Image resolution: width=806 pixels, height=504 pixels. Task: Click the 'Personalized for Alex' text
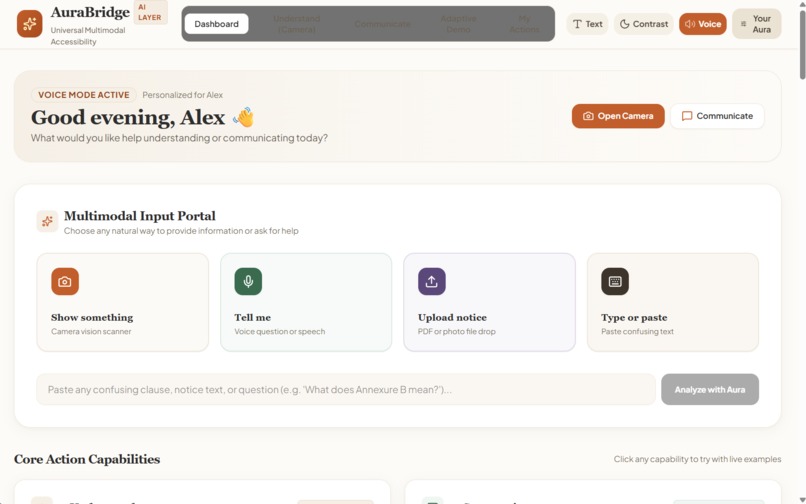click(182, 95)
